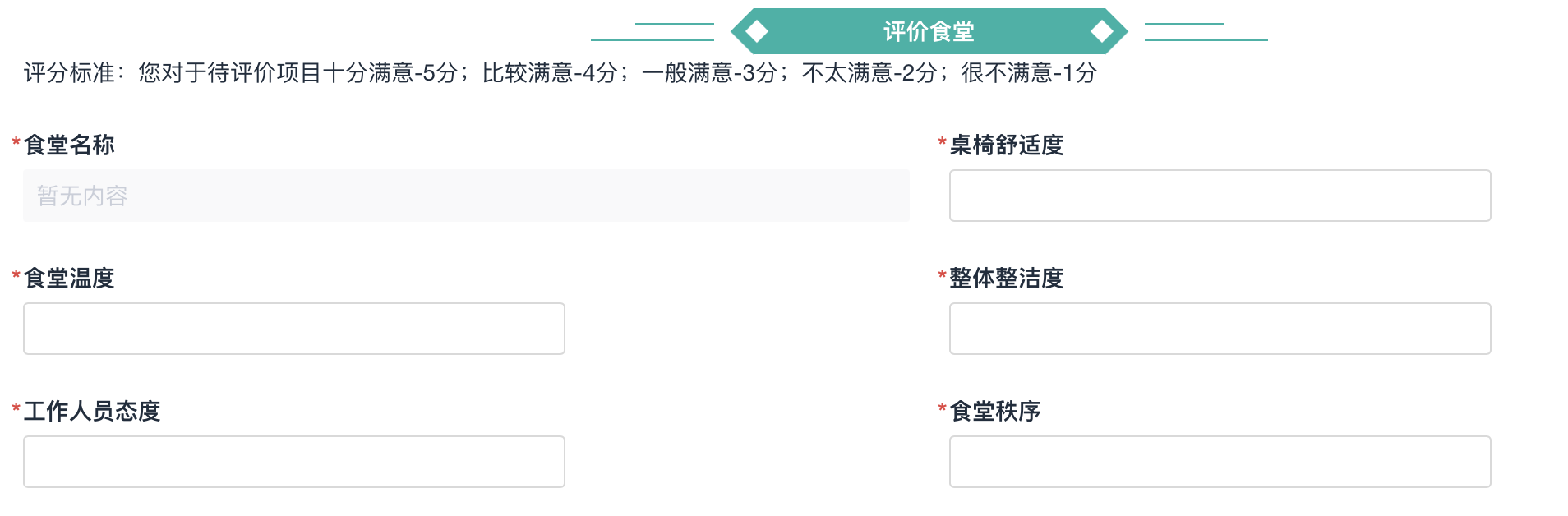Click the right diamond icon in the banner
Image resolution: width=1568 pixels, height=516 pixels.
coord(1101,31)
